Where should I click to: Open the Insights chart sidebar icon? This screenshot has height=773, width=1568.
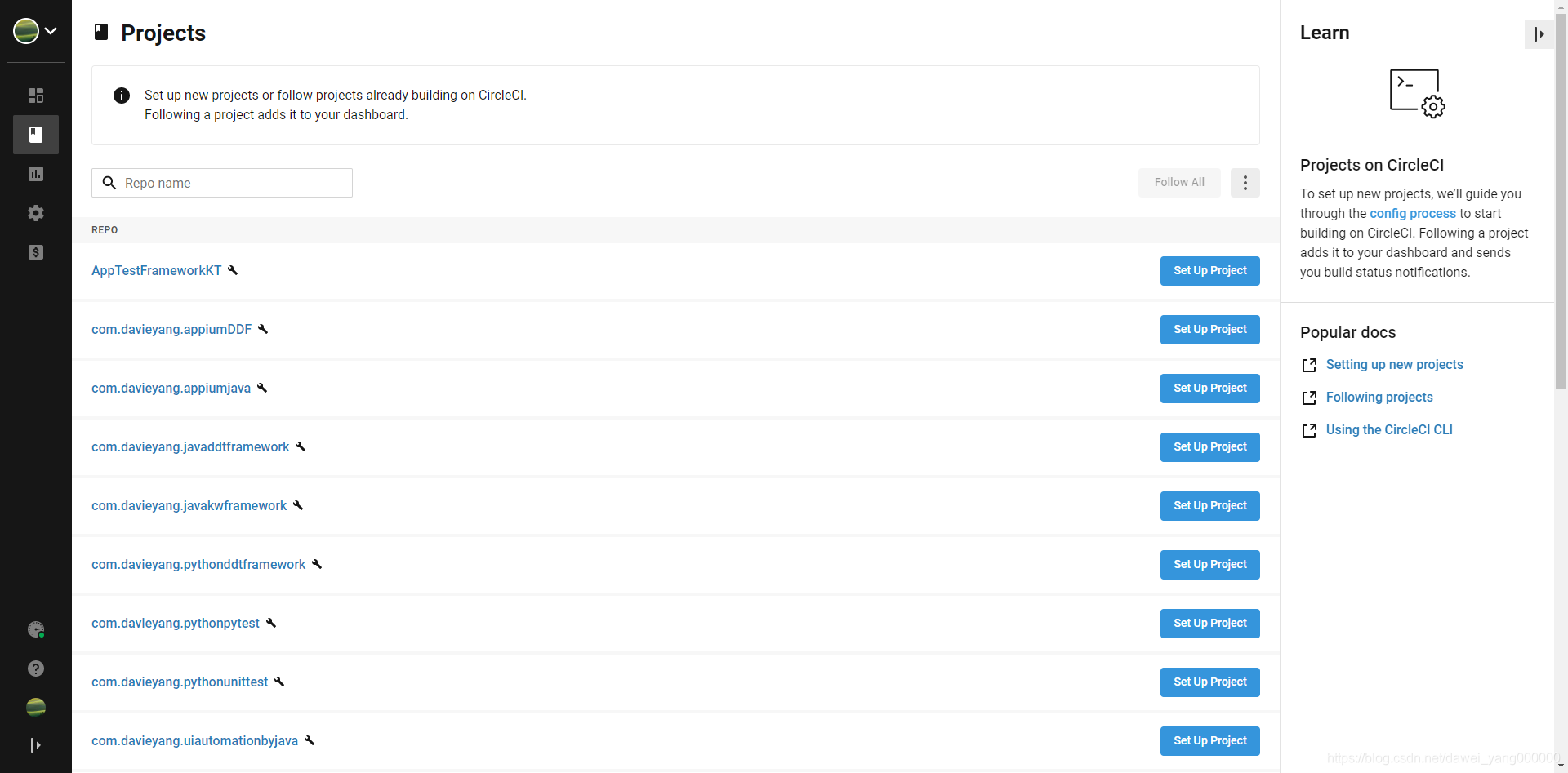[x=36, y=174]
